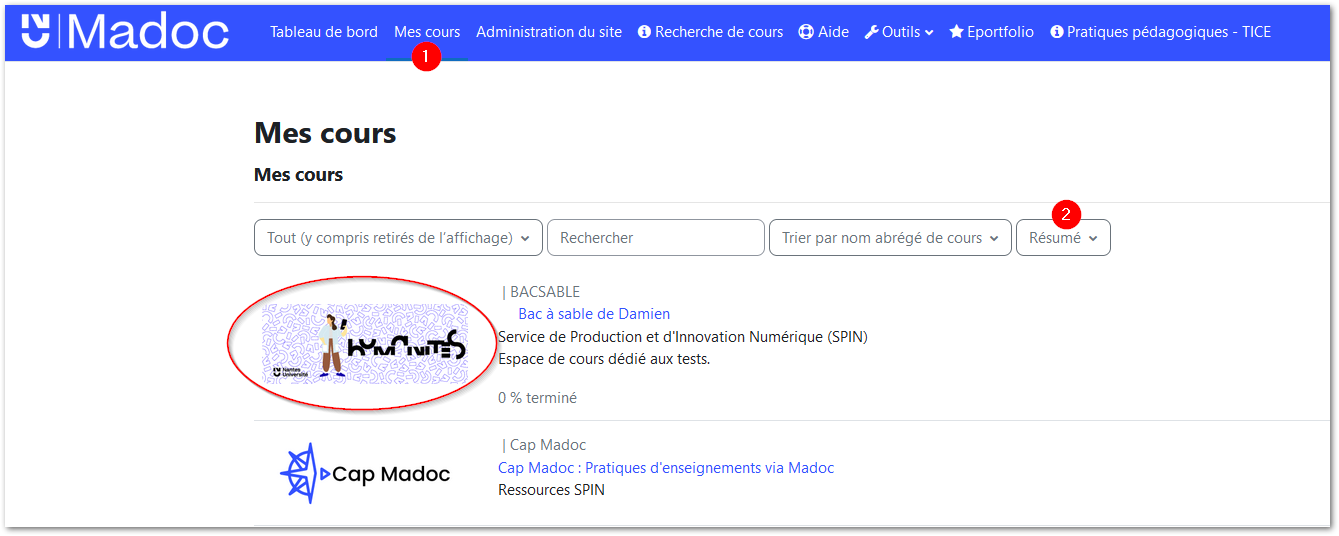
Task: Click the info icon beside Recherche de cours
Action: tap(644, 32)
